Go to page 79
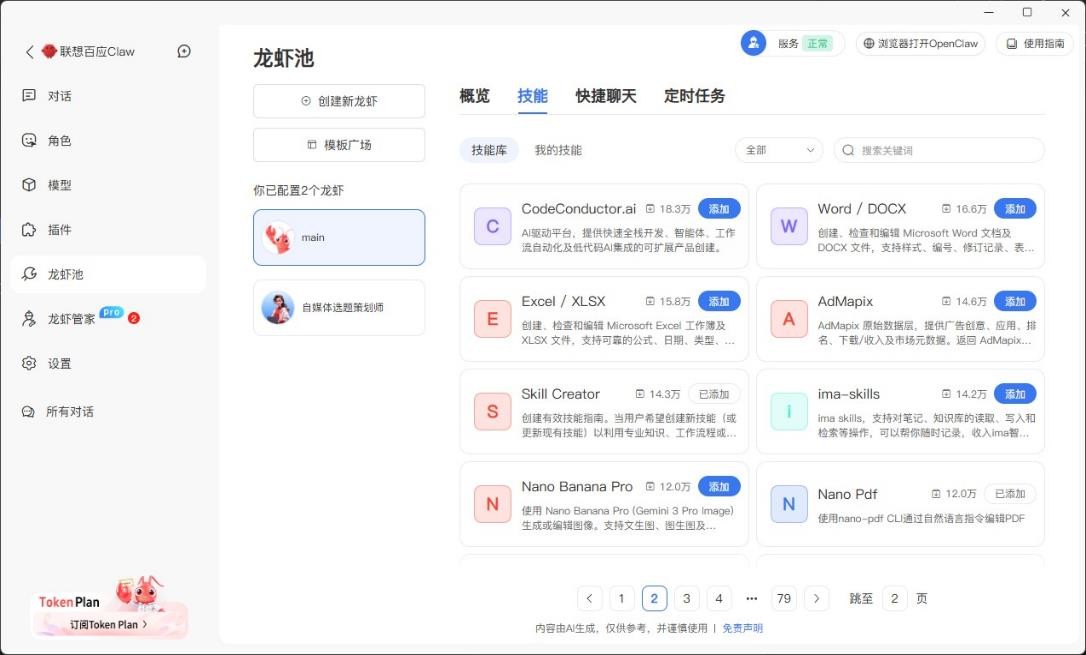Viewport: 1086px width, 655px height. point(784,598)
